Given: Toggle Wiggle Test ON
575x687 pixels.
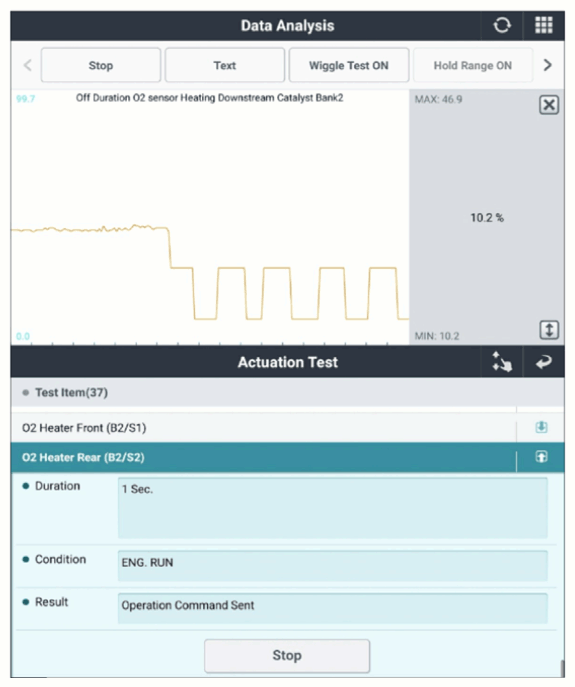Looking at the screenshot, I should 348,65.
